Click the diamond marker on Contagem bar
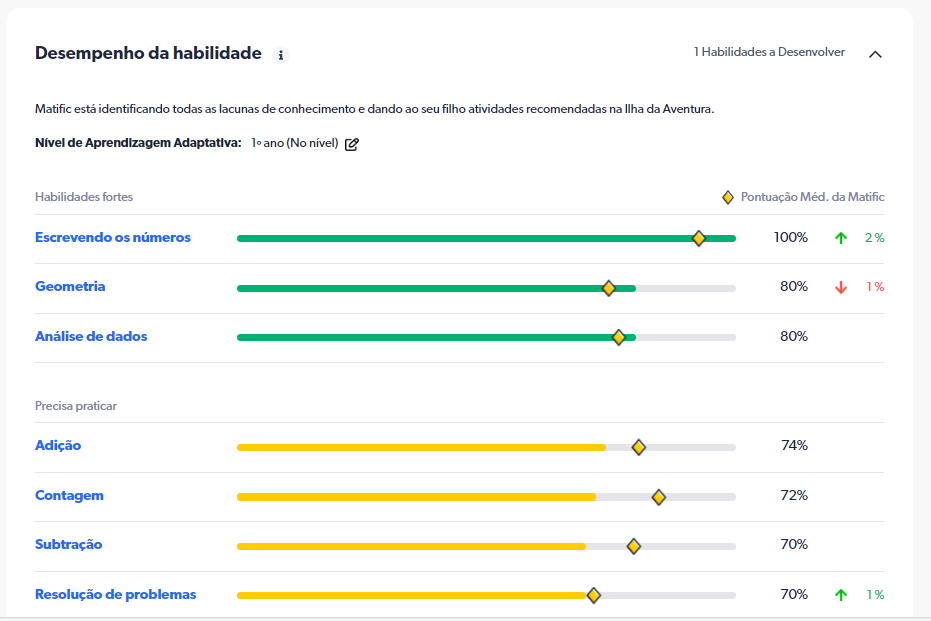 pyautogui.click(x=658, y=497)
